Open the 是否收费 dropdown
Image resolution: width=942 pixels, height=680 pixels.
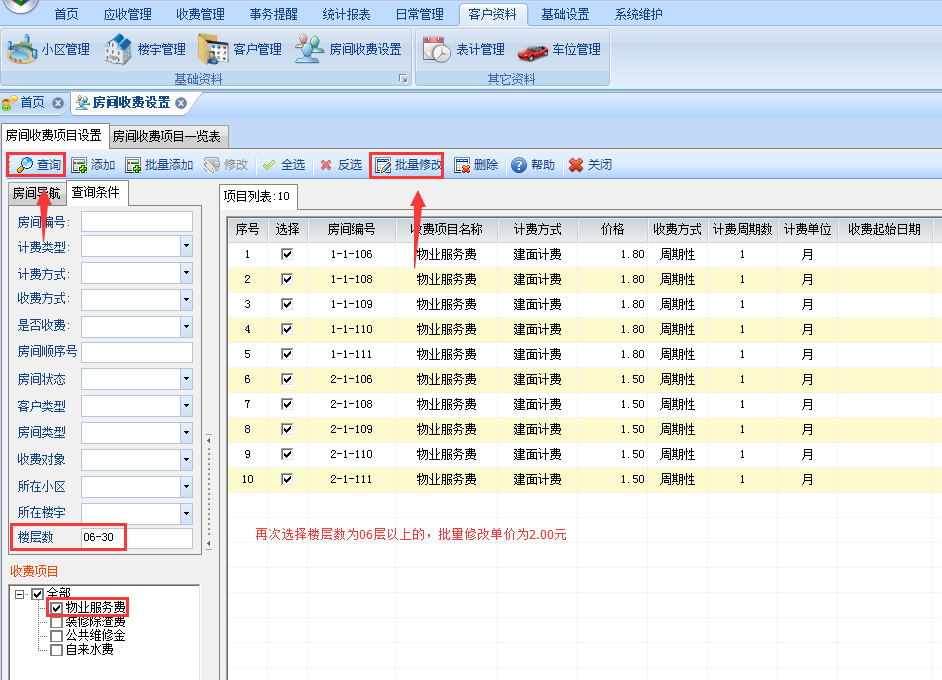pyautogui.click(x=186, y=327)
